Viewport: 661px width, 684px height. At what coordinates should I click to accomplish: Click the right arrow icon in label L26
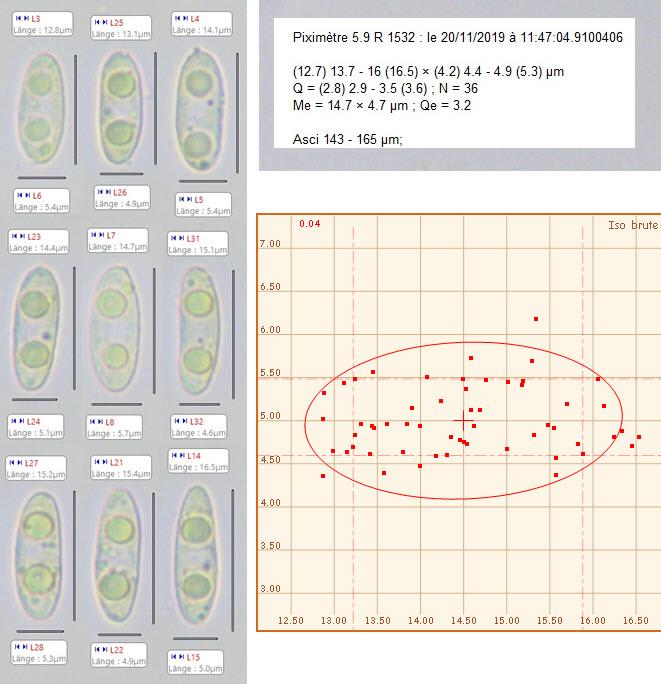click(x=108, y=192)
